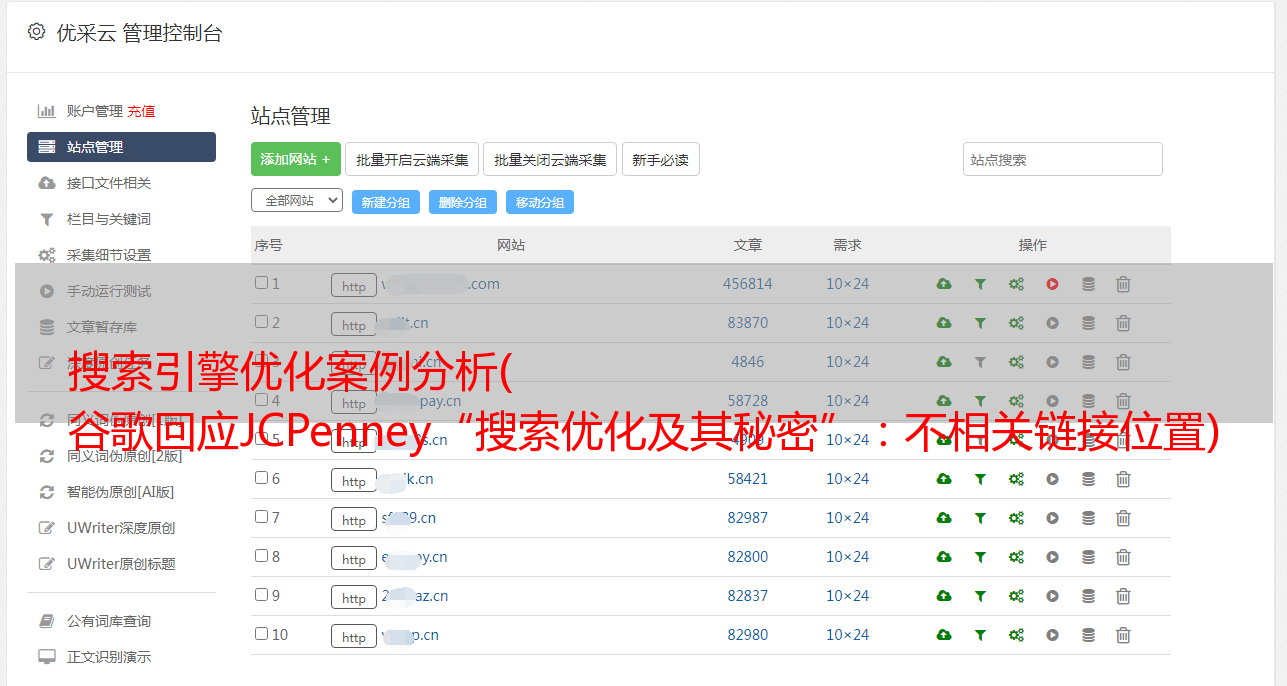Open article database icon in row 2
The width and height of the screenshot is (1287, 686).
1088,323
